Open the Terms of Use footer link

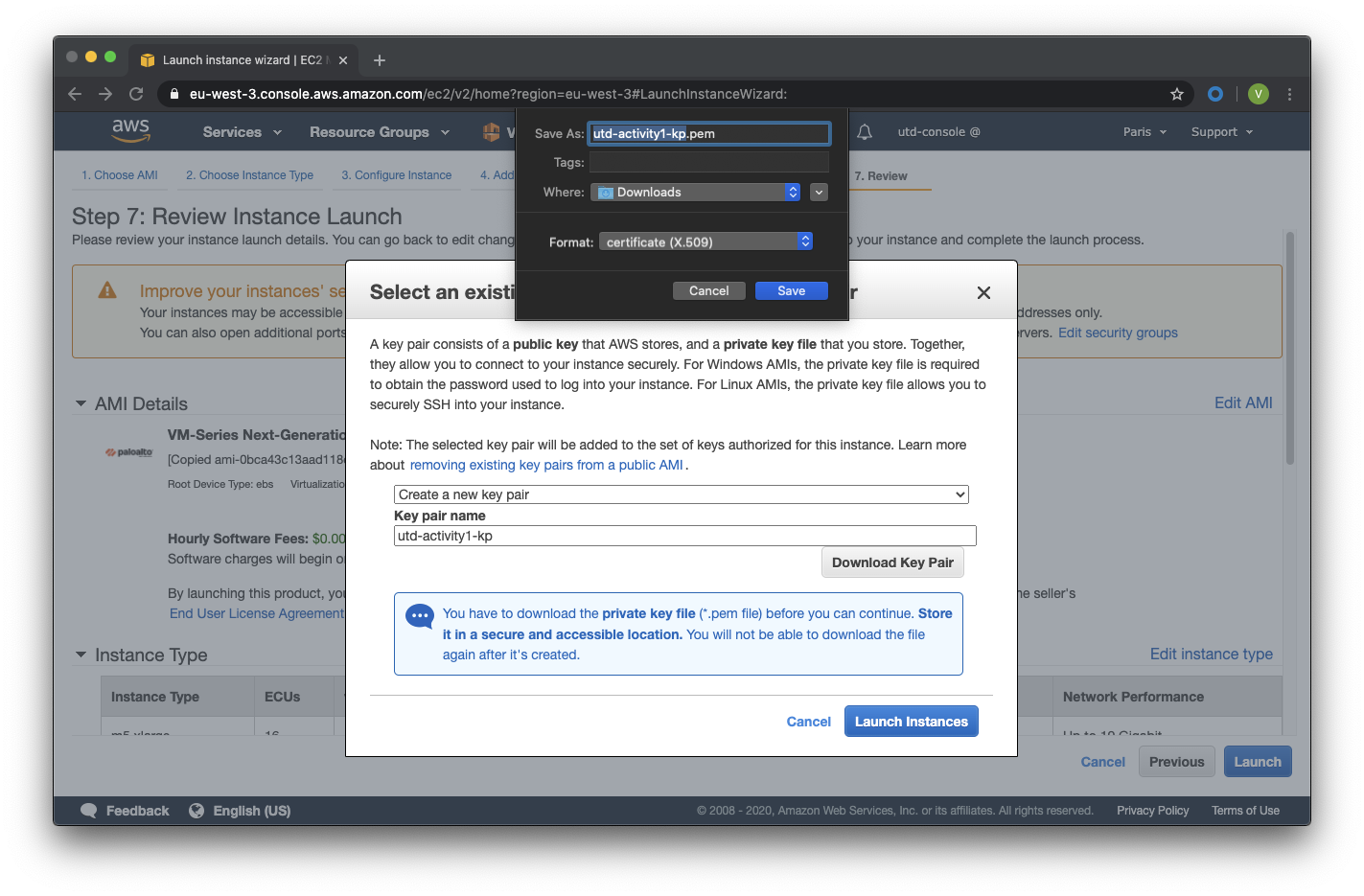pos(1246,811)
